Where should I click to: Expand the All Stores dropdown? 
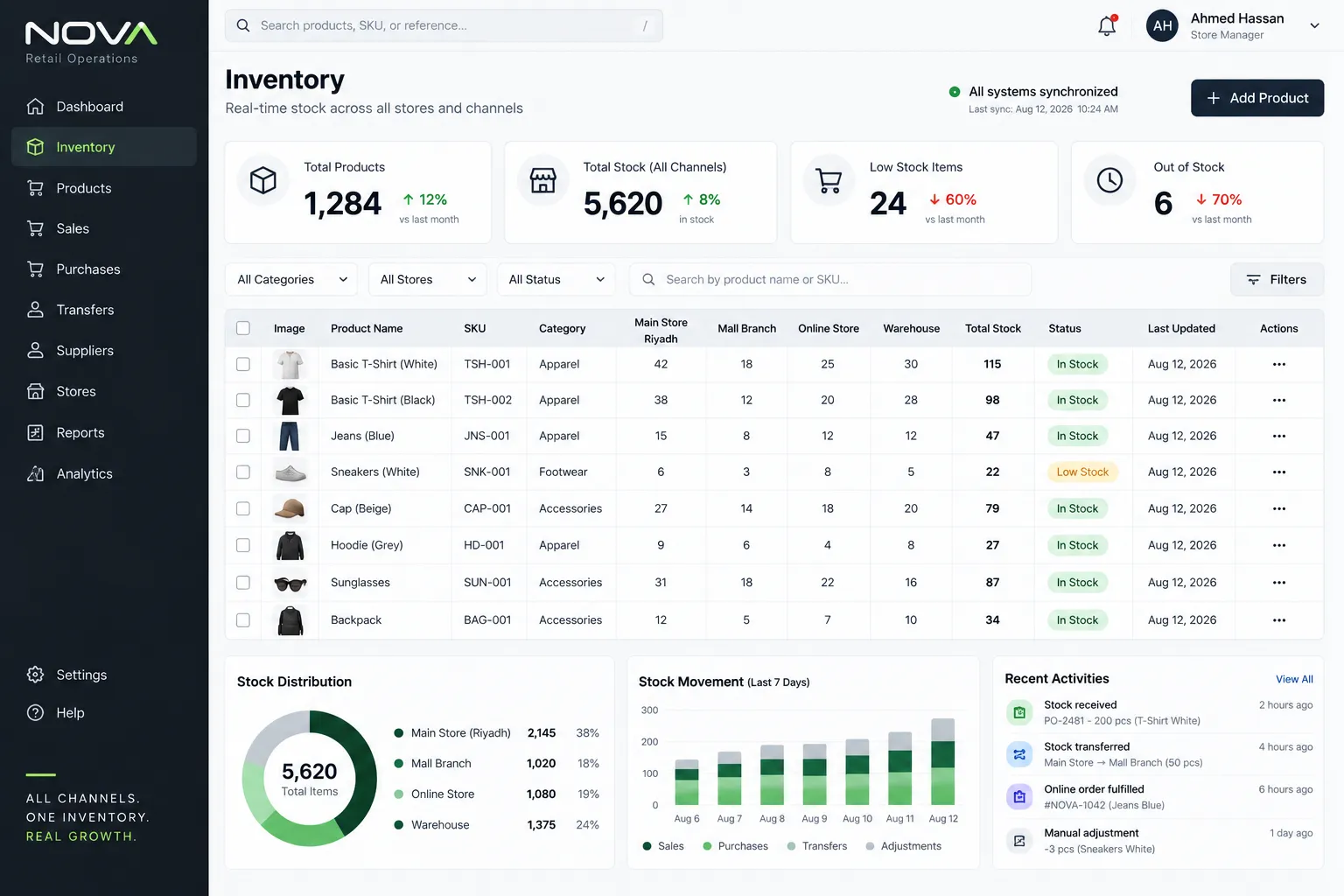(428, 279)
